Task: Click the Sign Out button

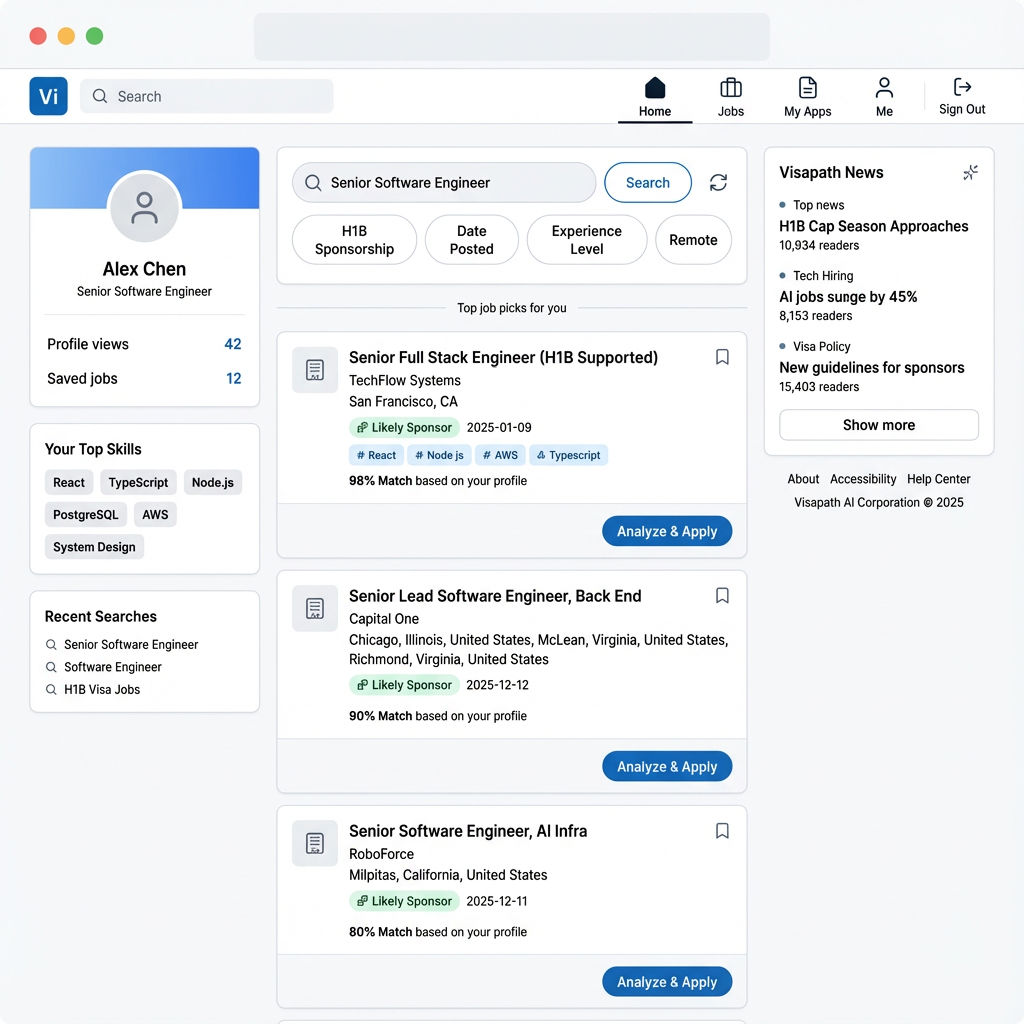Action: [962, 96]
